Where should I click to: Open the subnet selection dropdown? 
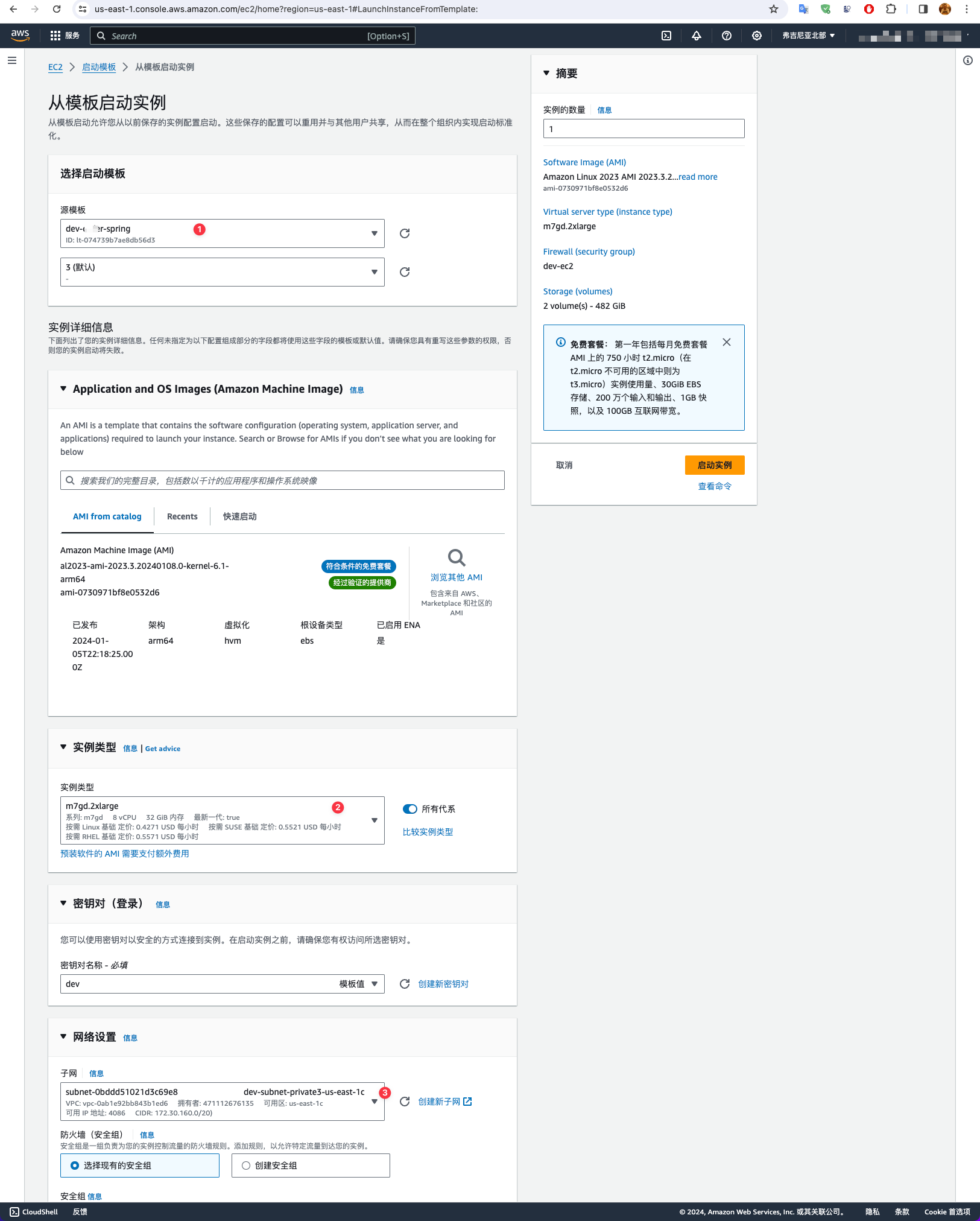pyautogui.click(x=223, y=1102)
